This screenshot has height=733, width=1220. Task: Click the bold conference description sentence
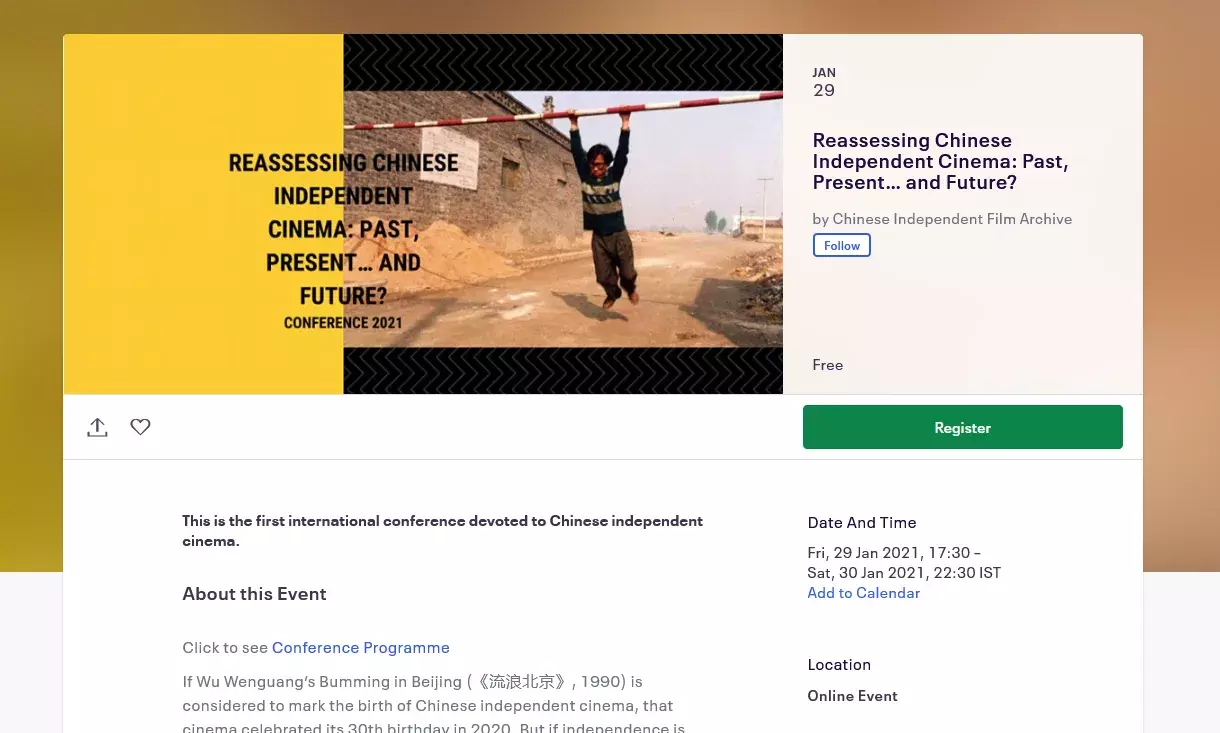point(442,530)
